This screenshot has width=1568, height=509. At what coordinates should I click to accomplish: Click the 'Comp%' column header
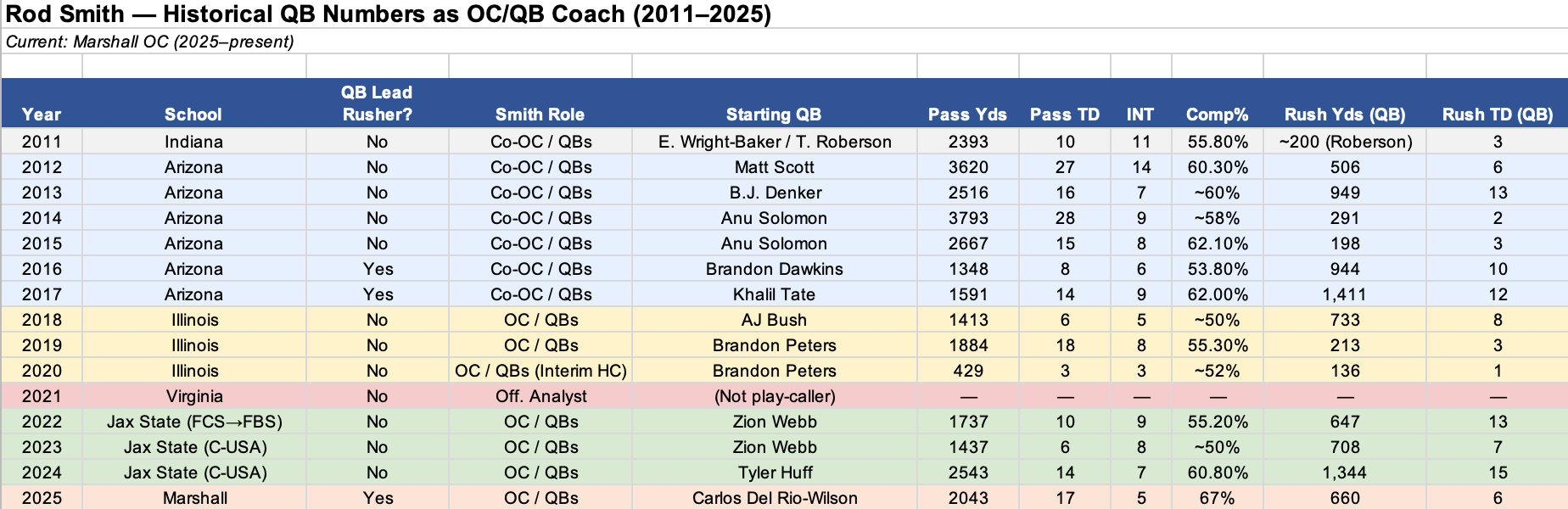tap(1217, 115)
